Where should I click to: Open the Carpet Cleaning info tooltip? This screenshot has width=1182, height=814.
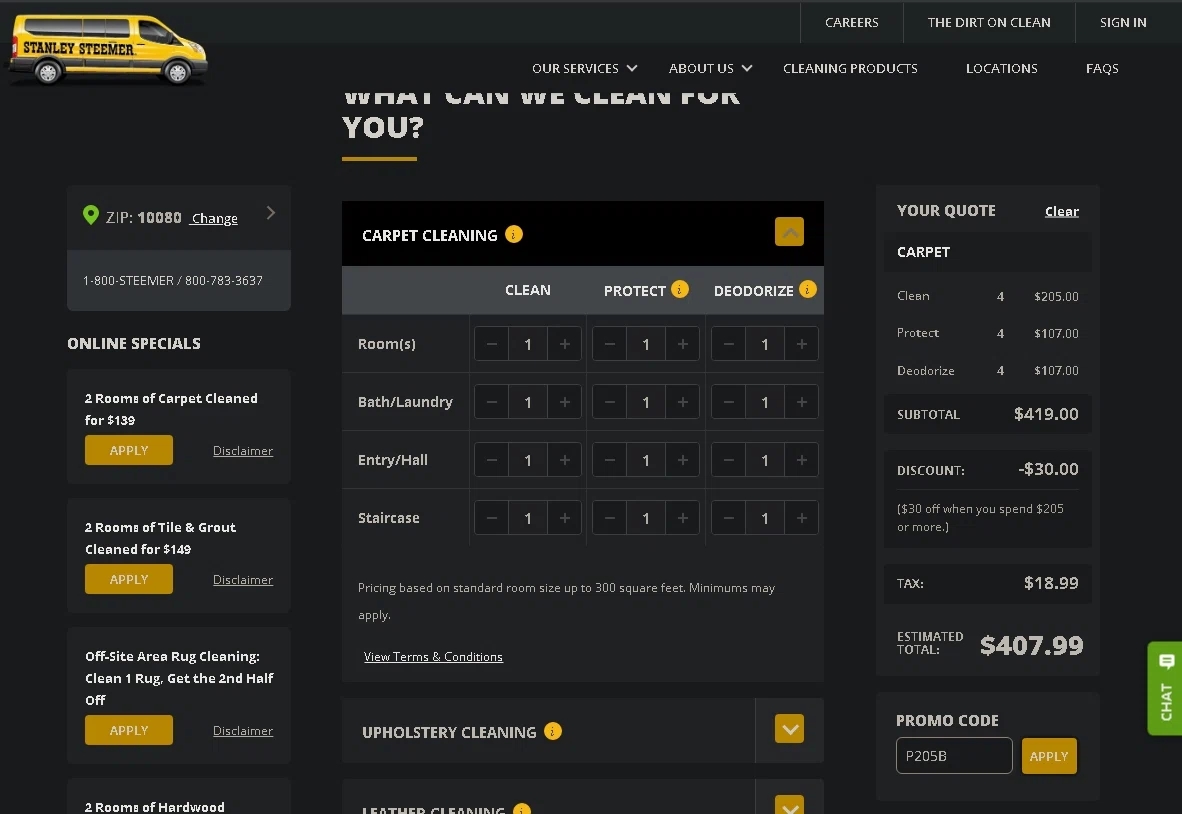pos(514,234)
